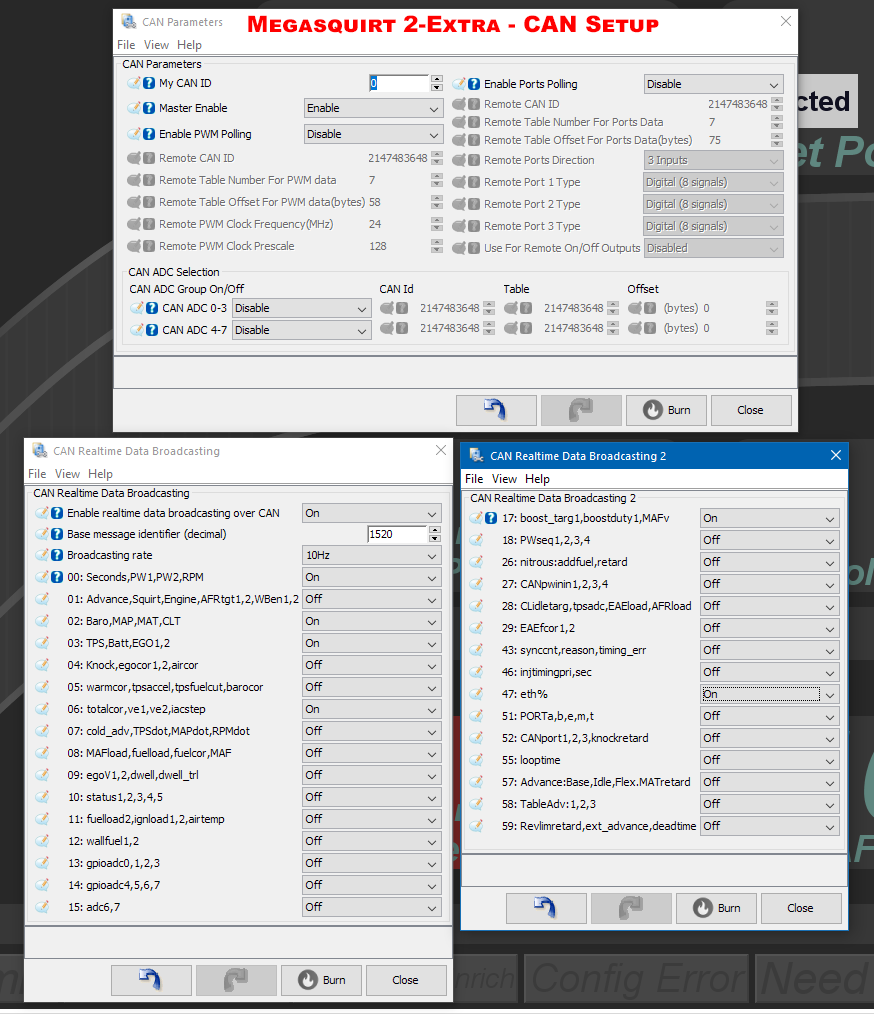
Task: Open 04: Knock,egocor1,2,aircor dropdown
Action: (x=372, y=665)
